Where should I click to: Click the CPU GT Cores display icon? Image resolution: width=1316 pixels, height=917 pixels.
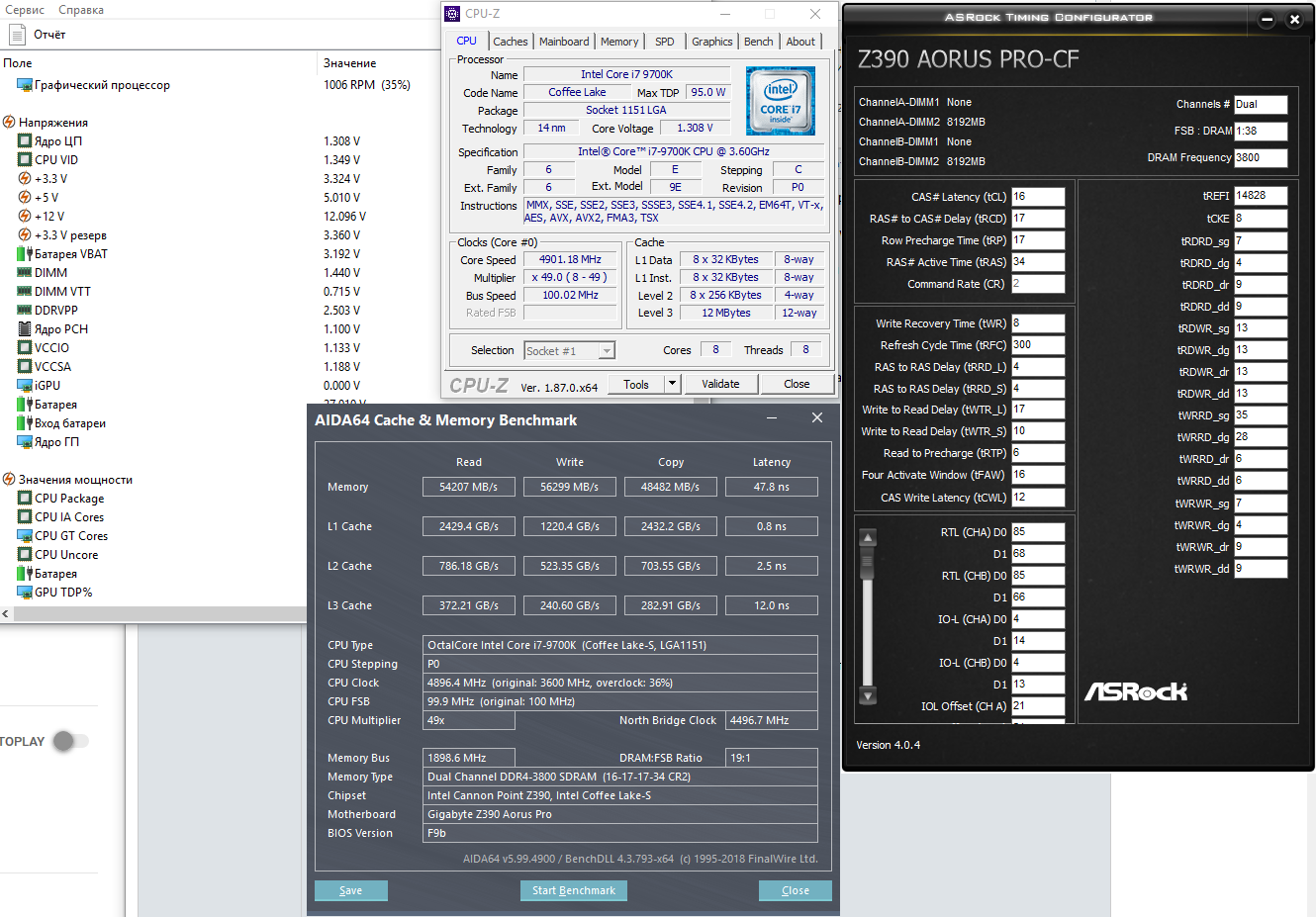coord(25,536)
